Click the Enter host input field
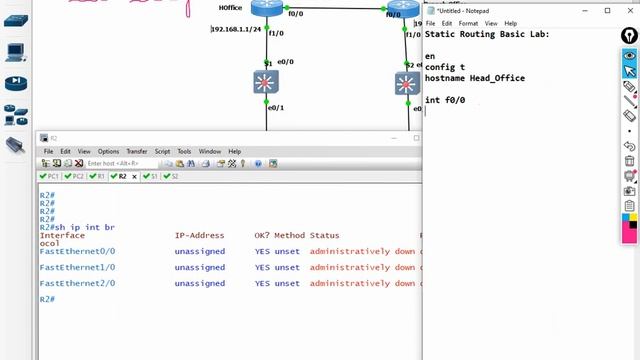Viewport: 640px width, 360px height. tap(121, 164)
